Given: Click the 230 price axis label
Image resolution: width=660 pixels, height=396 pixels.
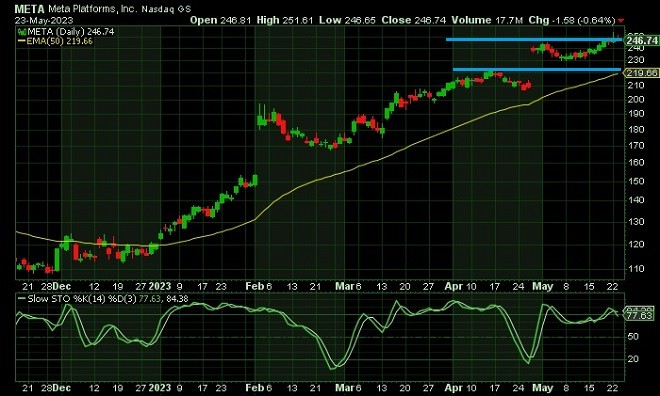Looking at the screenshot, I should [636, 60].
